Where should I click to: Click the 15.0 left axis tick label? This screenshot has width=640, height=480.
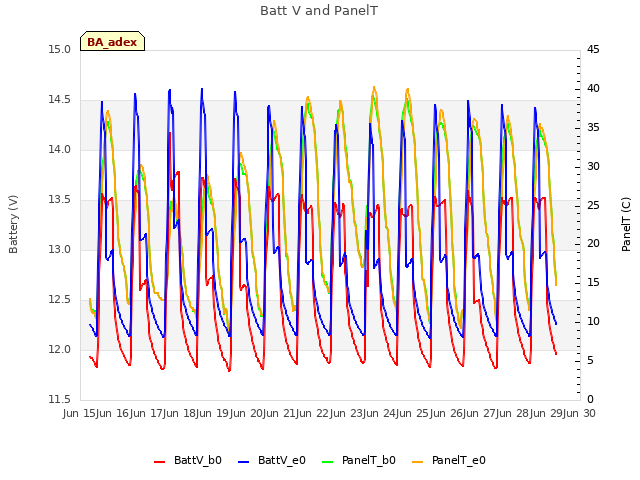[59, 49]
